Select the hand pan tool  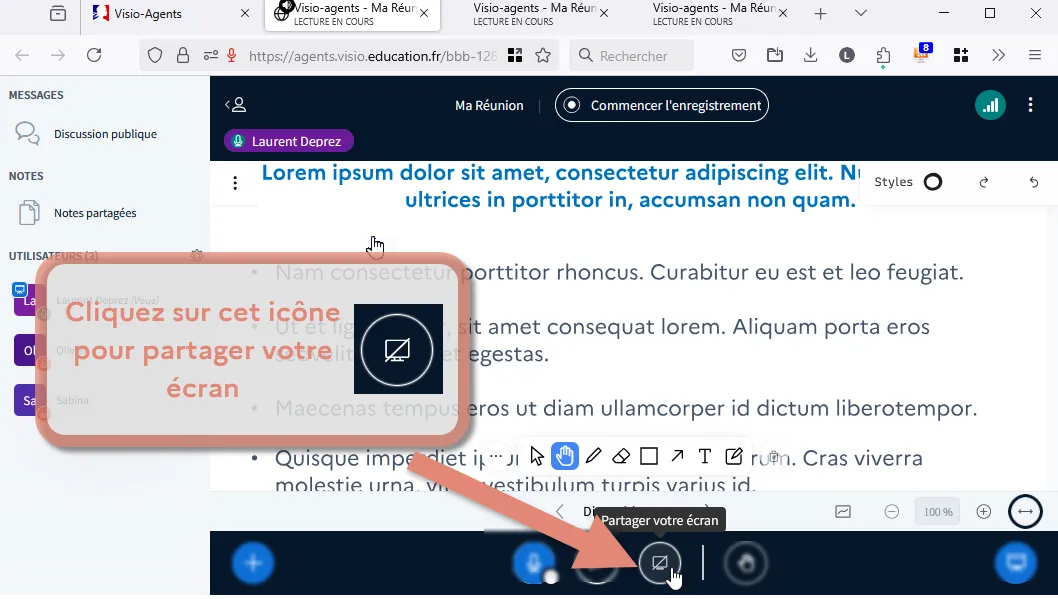tap(565, 457)
